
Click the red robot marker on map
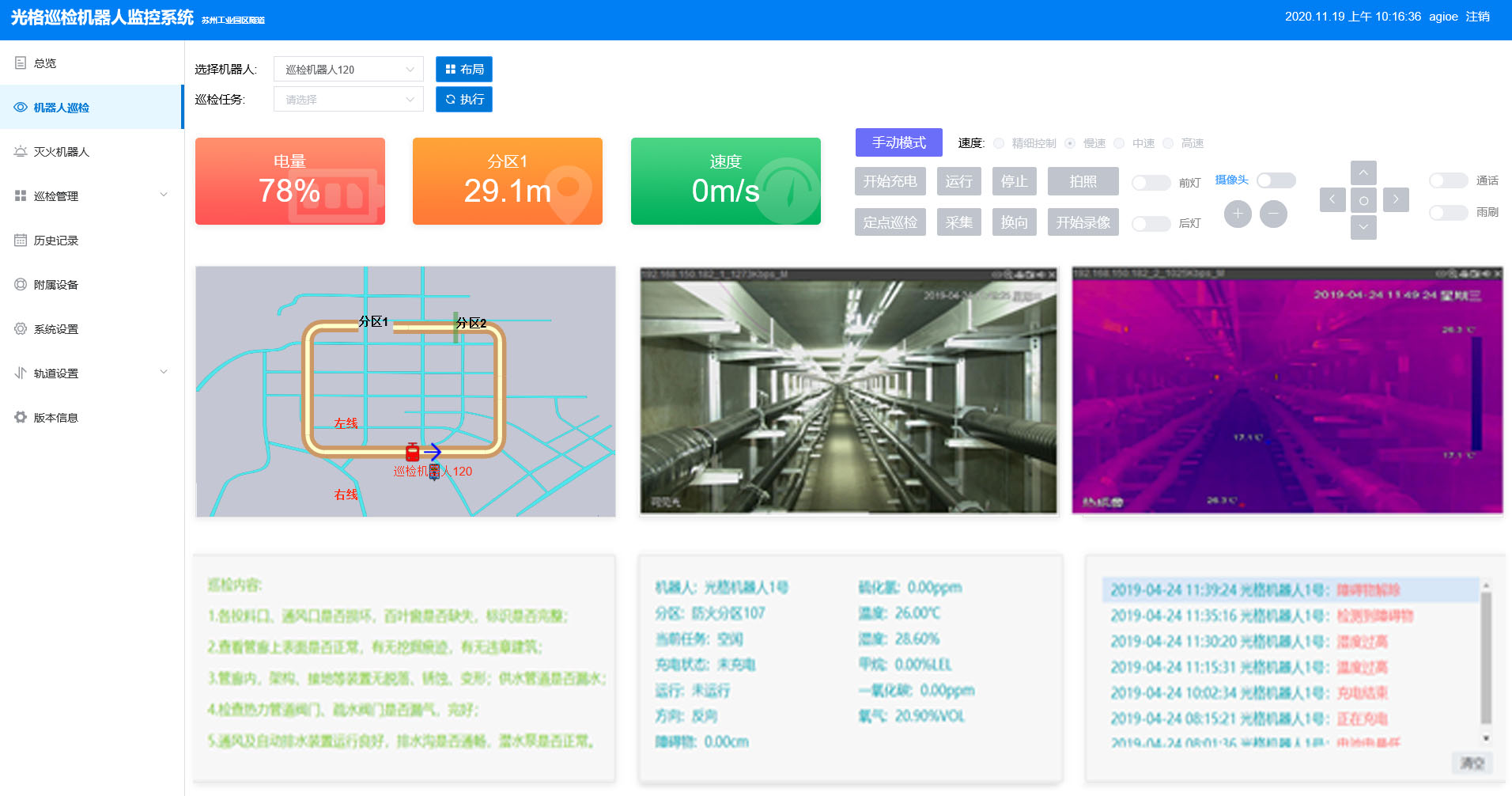[x=412, y=452]
